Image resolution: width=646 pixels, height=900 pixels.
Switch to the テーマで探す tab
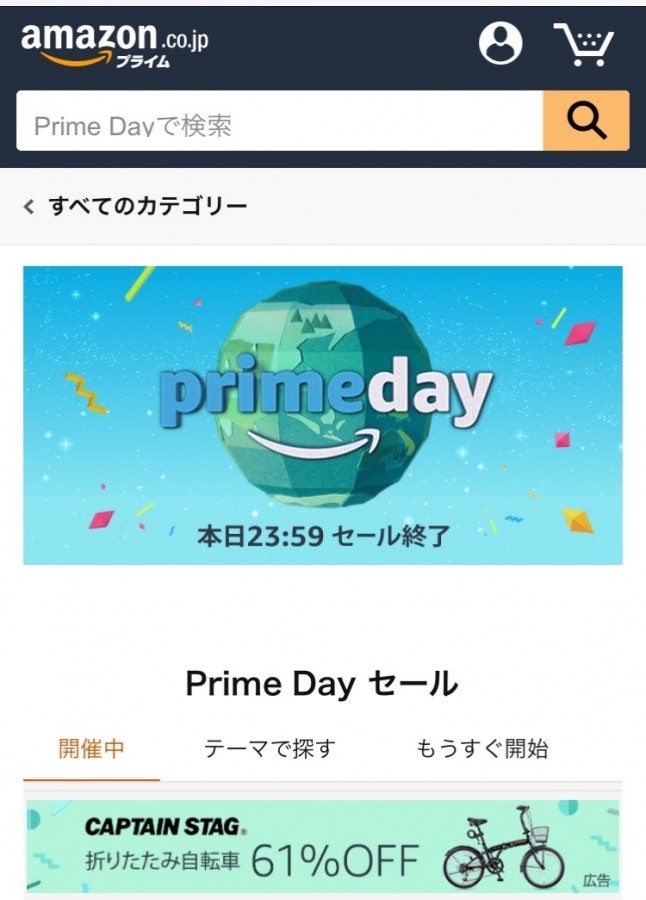[x=270, y=749]
